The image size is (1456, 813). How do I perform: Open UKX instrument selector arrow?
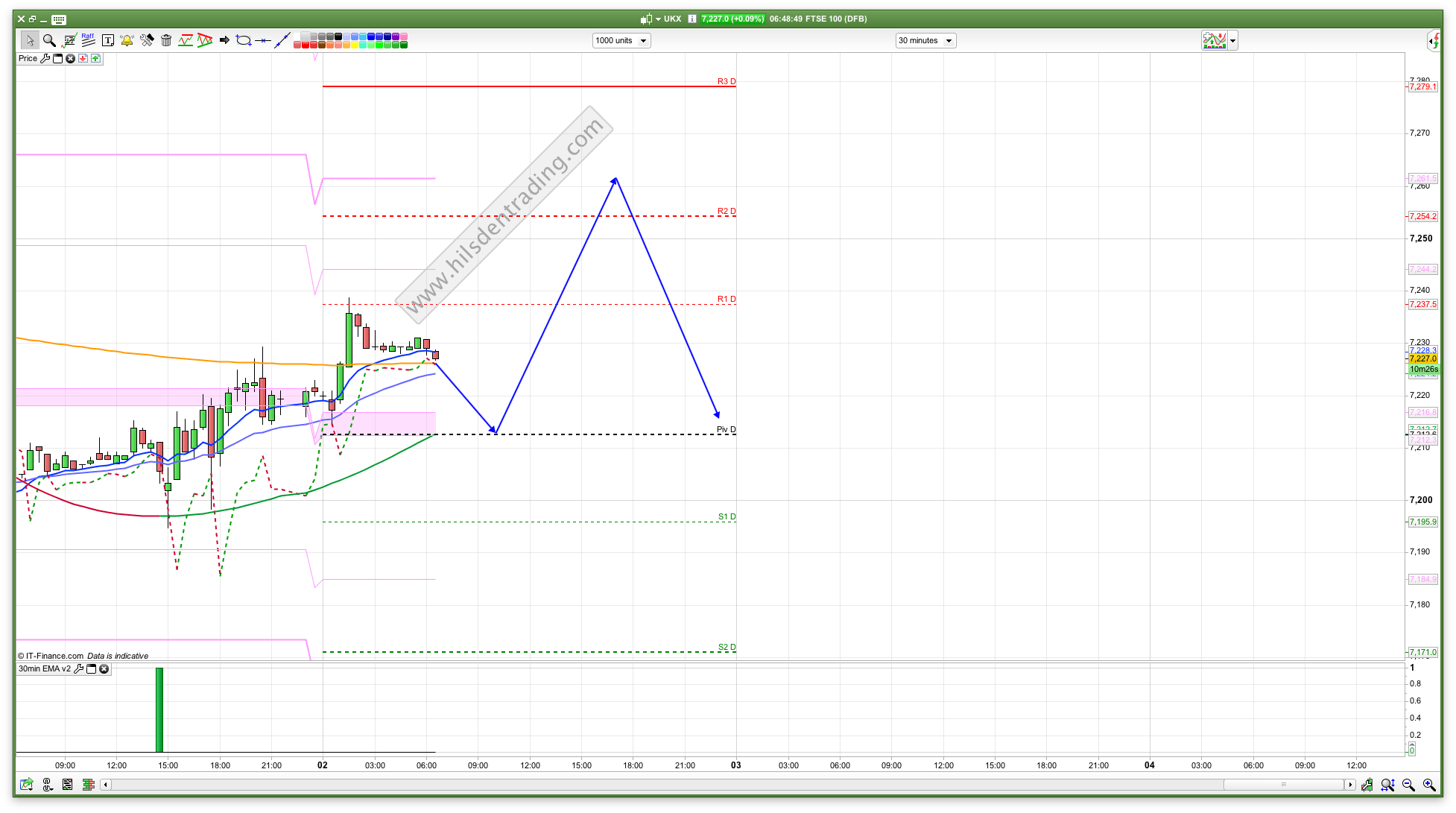pos(658,19)
